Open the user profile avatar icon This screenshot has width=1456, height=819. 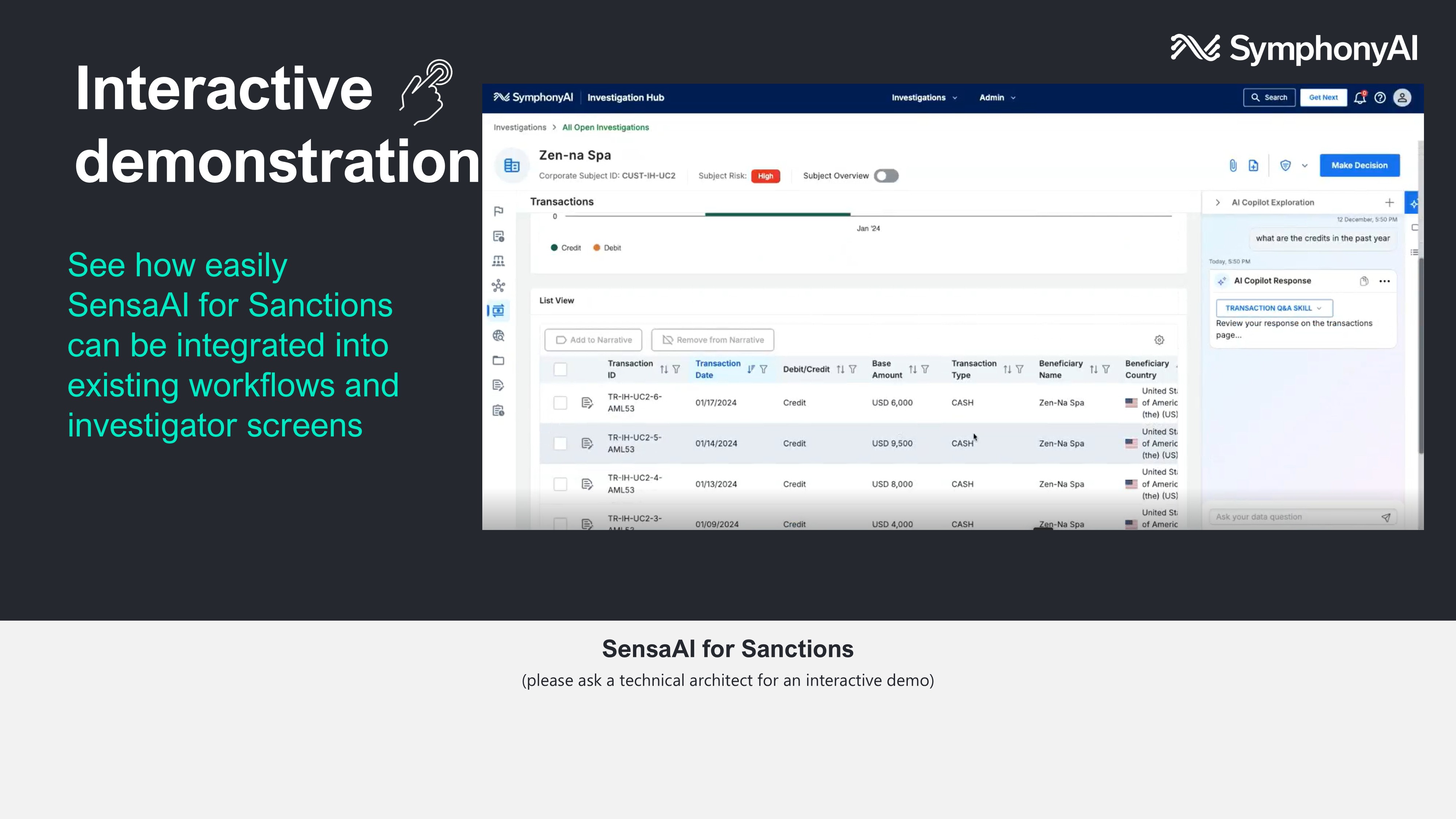tap(1402, 98)
